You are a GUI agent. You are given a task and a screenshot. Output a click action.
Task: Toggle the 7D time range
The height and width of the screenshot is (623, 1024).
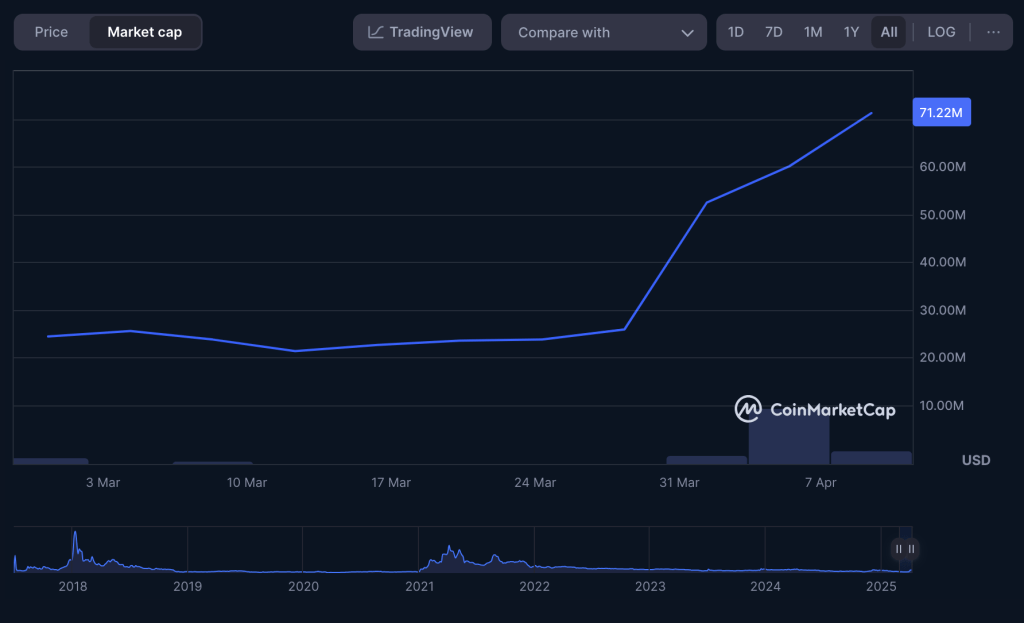point(773,31)
